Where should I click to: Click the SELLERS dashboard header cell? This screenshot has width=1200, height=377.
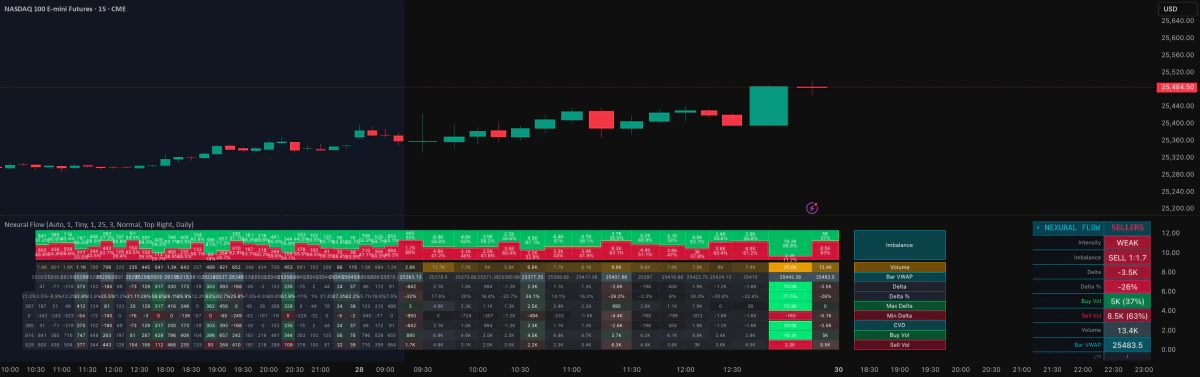pyautogui.click(x=1128, y=228)
